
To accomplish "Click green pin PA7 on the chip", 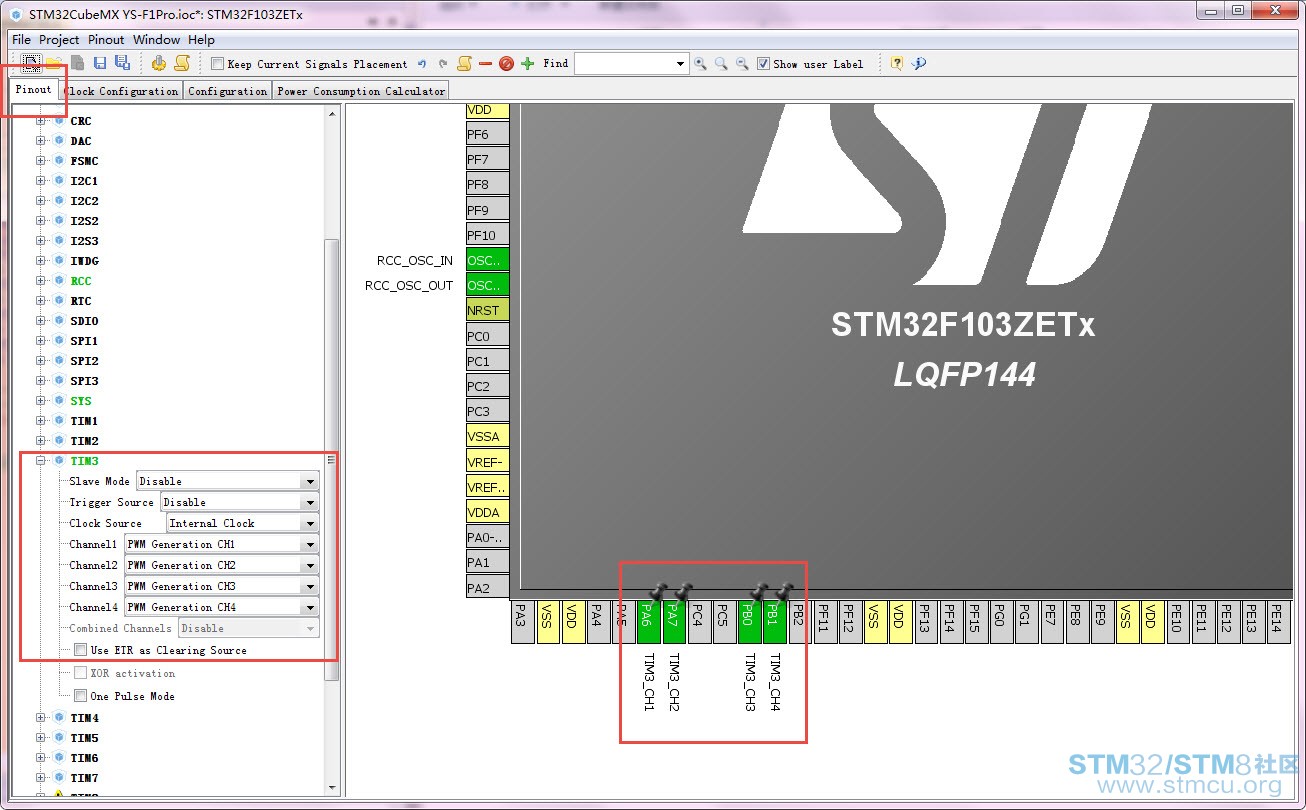I will (673, 623).
